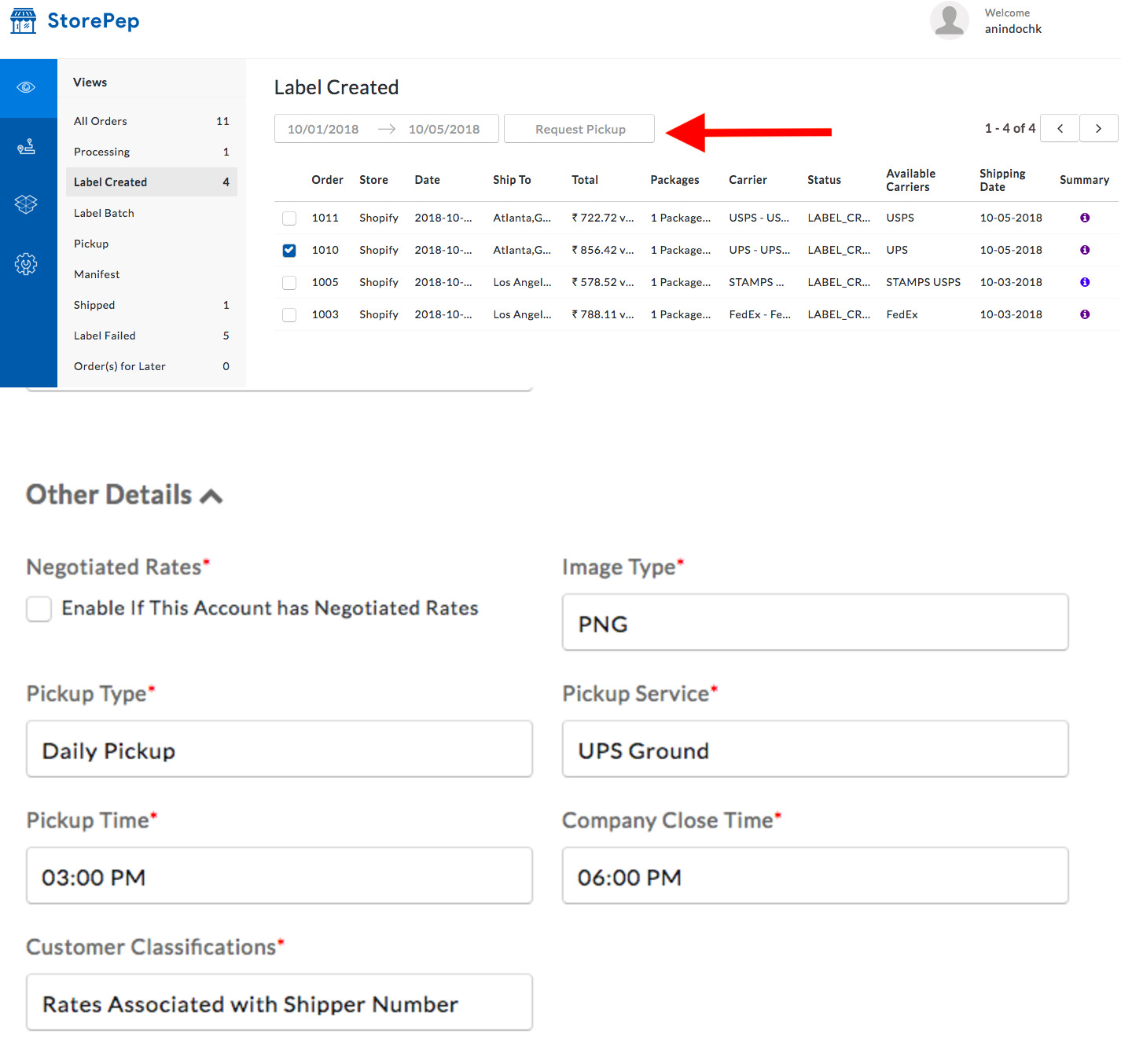Screen dimensions: 1121x1064
Task: Click the FedEx available carrier cell
Action: coord(902,314)
